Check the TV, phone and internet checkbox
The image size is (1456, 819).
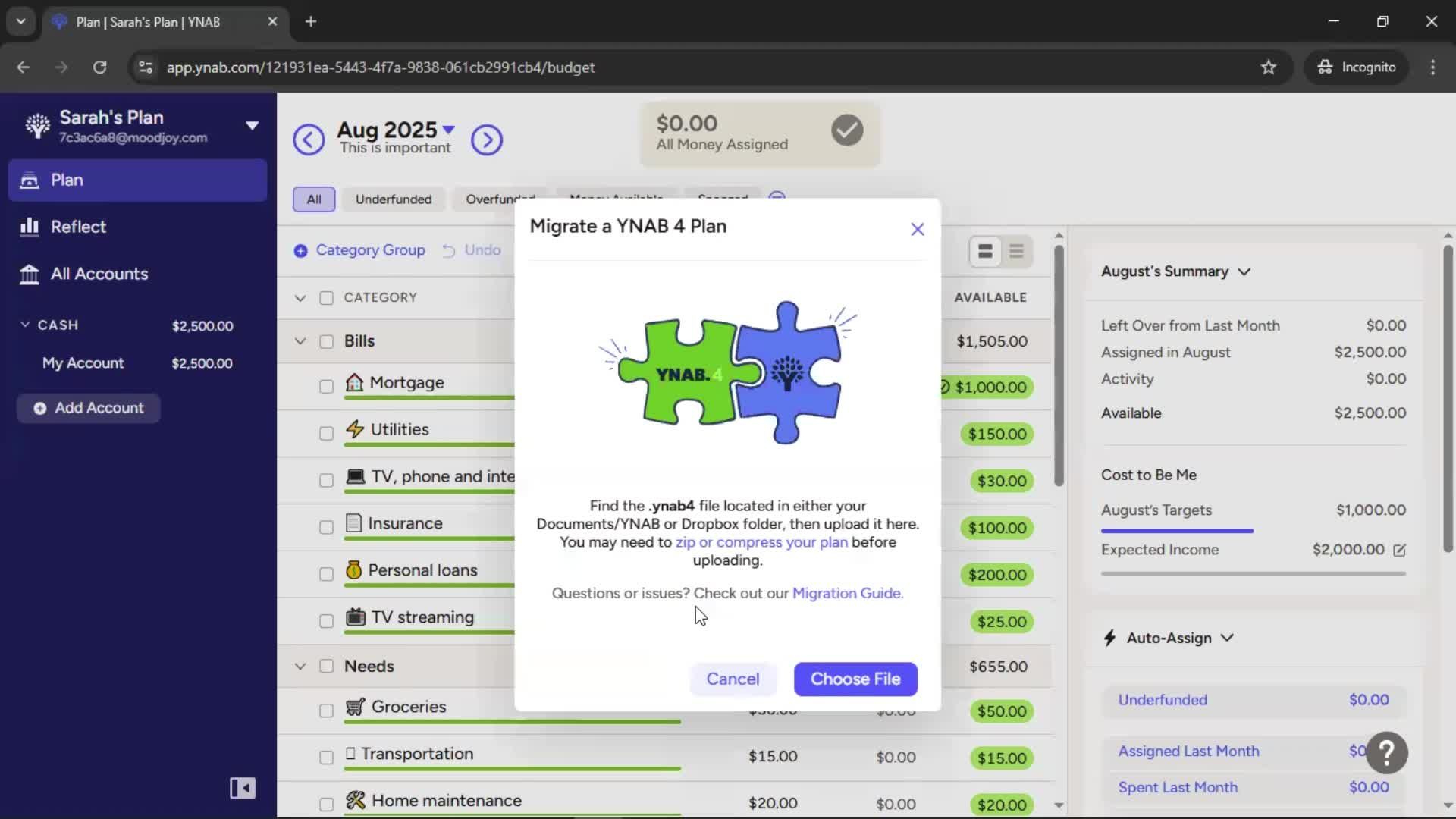pyautogui.click(x=326, y=481)
